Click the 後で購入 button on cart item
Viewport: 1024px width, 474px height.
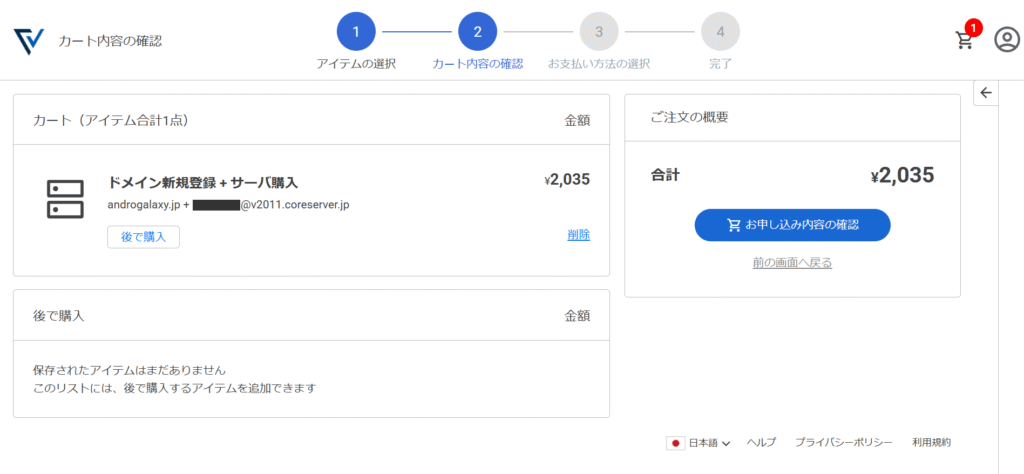pyautogui.click(x=144, y=237)
